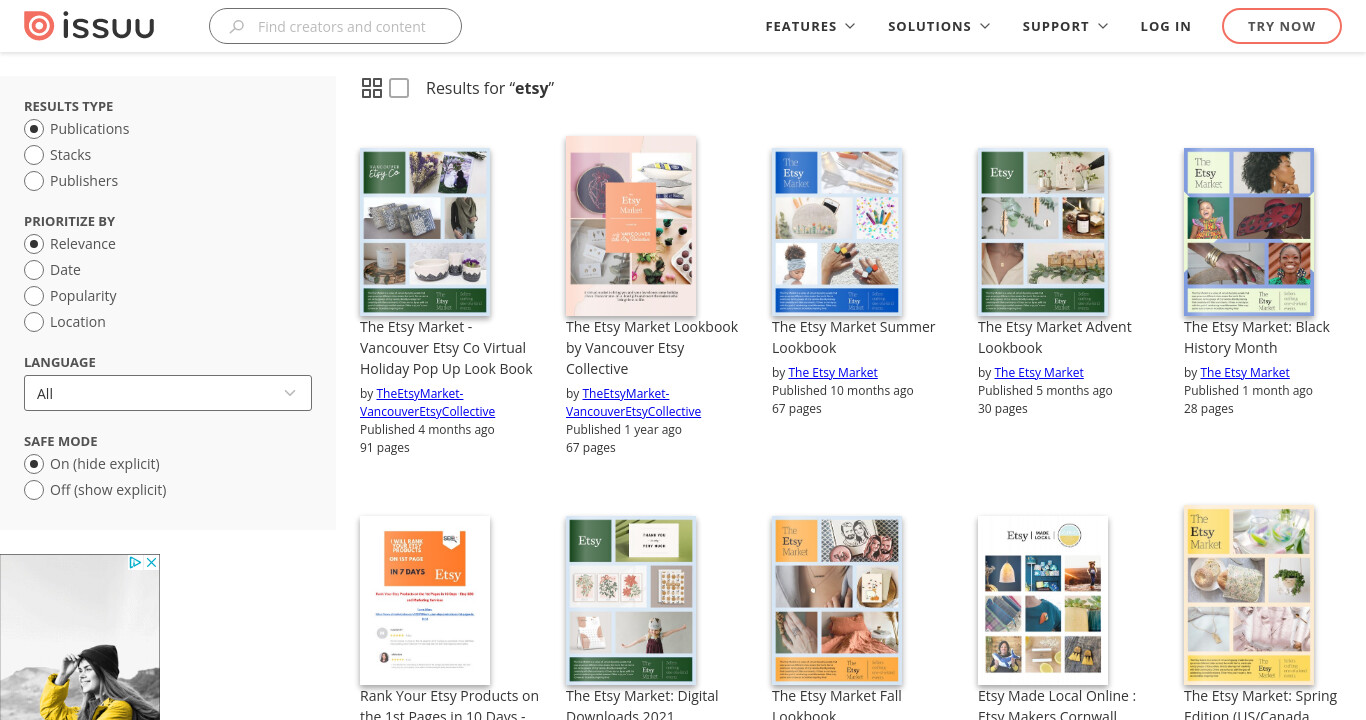Open Etsy Market Summer Lookbook cover

(837, 232)
